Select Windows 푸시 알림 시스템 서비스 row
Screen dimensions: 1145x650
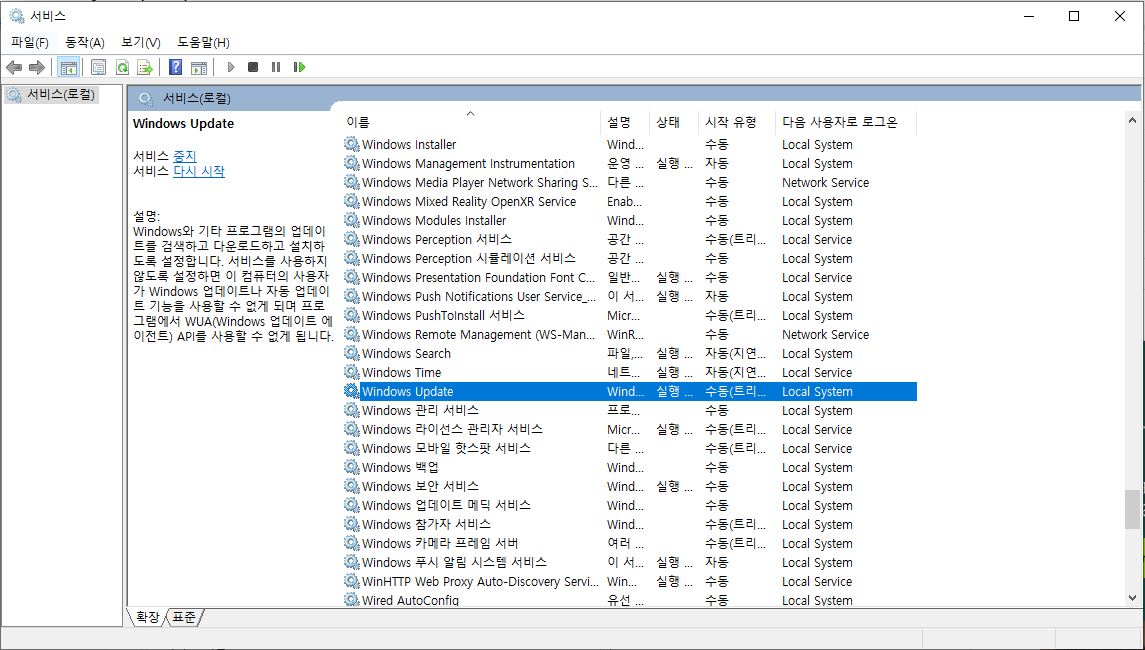tap(629, 562)
